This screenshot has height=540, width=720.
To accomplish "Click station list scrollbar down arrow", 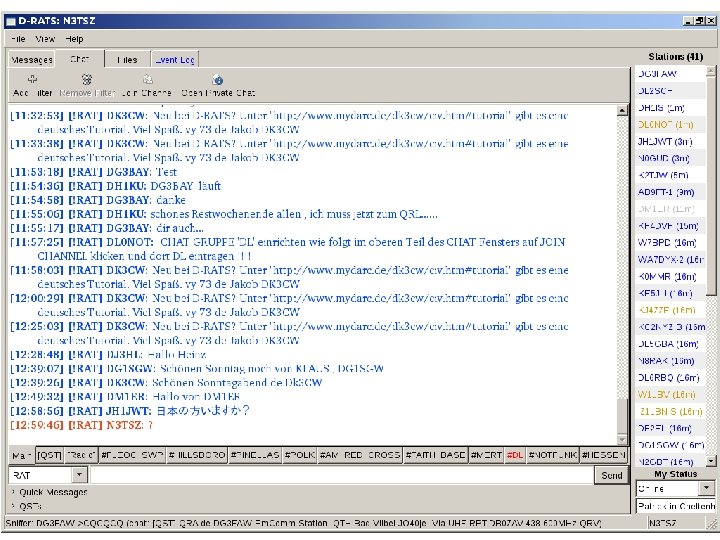I will point(711,461).
